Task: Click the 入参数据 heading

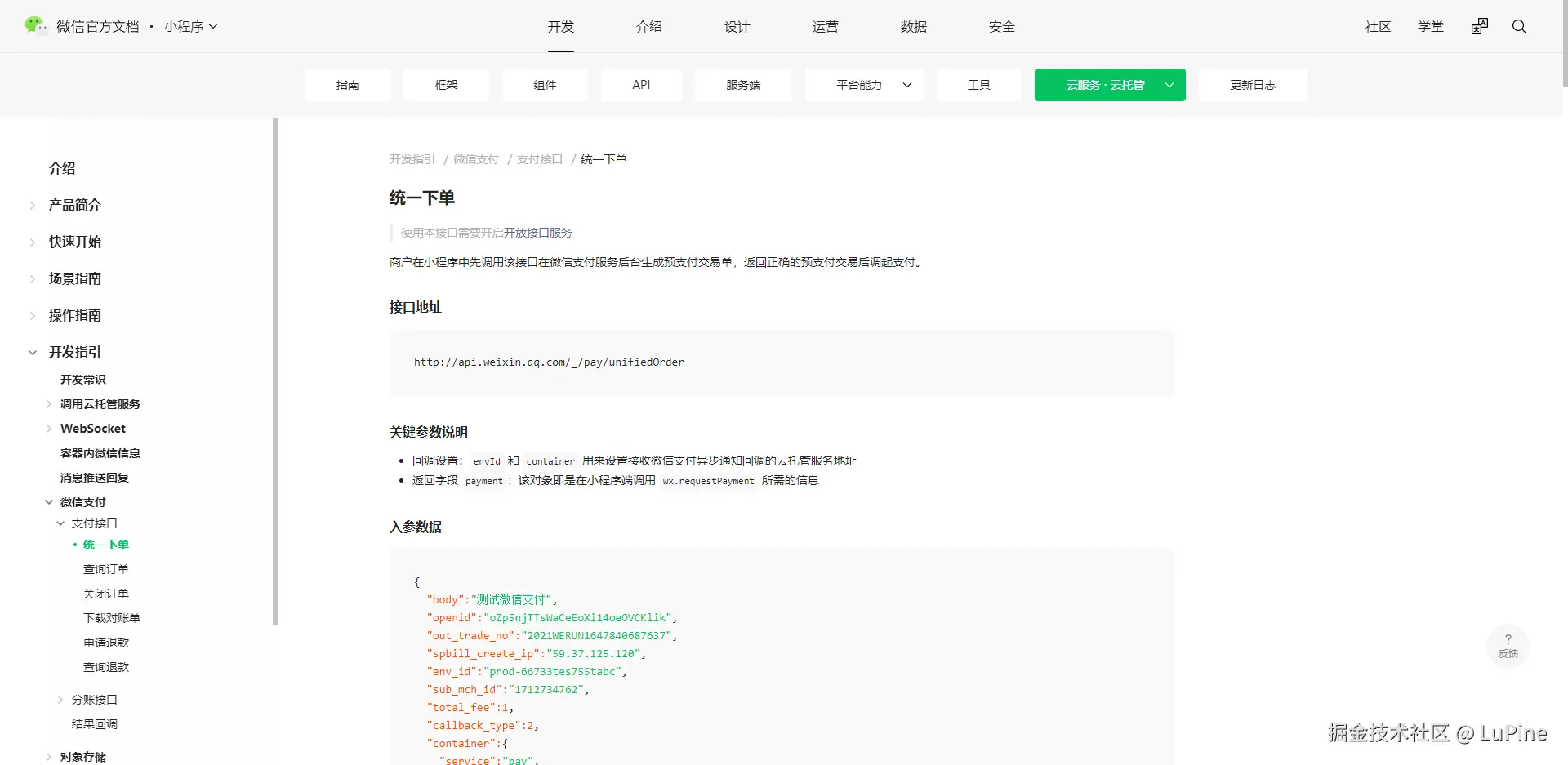Action: (x=416, y=527)
